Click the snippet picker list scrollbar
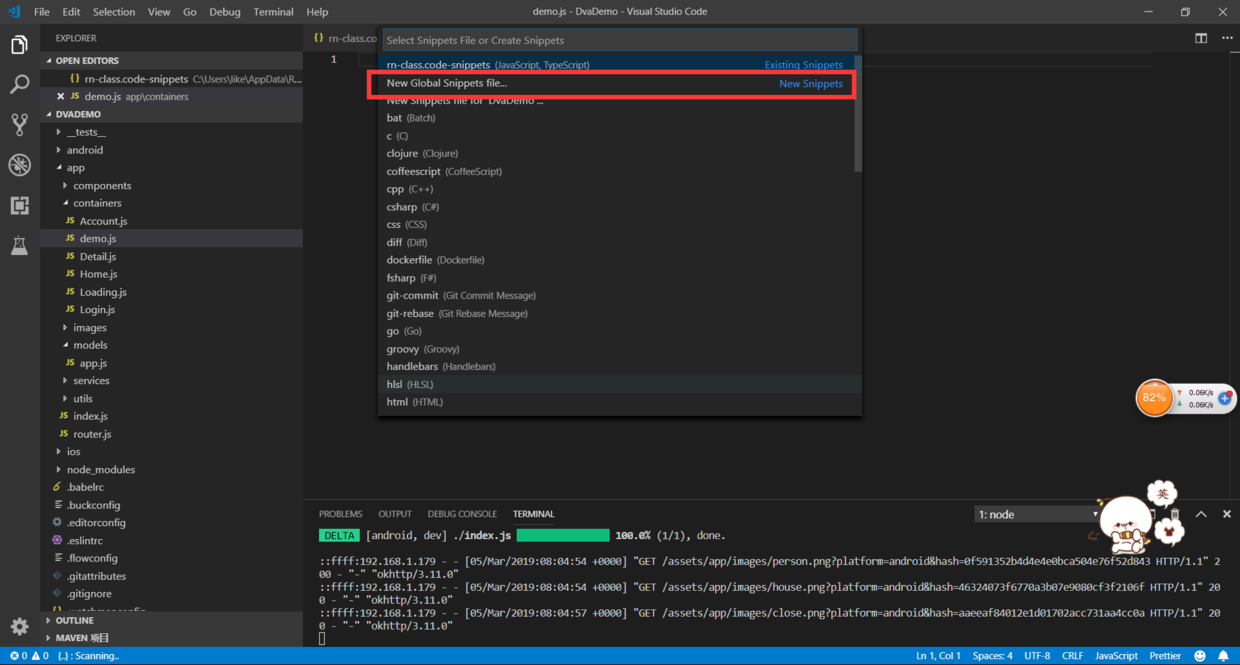Screen dimensions: 1240x665 click(858, 114)
